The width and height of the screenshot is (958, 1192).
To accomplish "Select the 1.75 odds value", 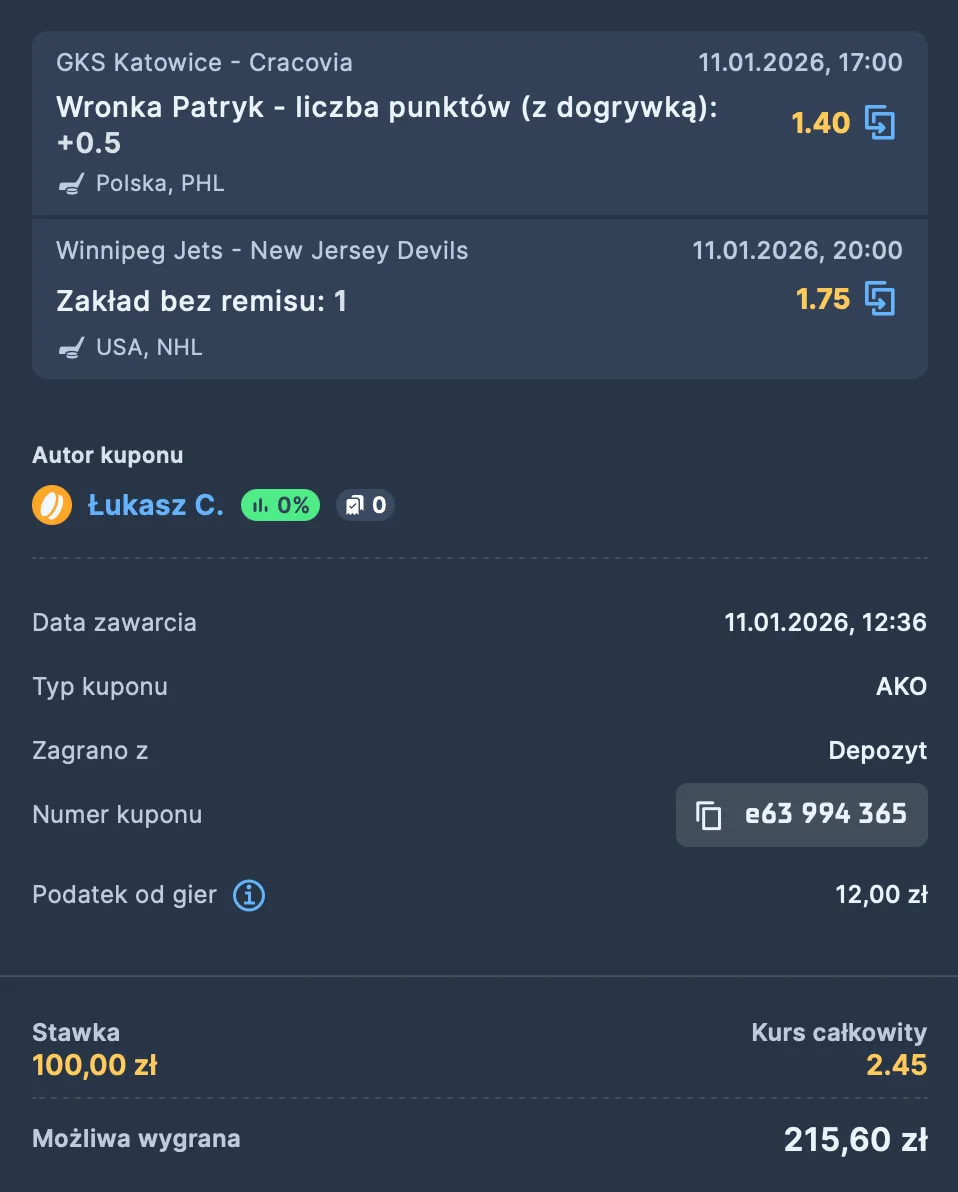I will tap(822, 298).
